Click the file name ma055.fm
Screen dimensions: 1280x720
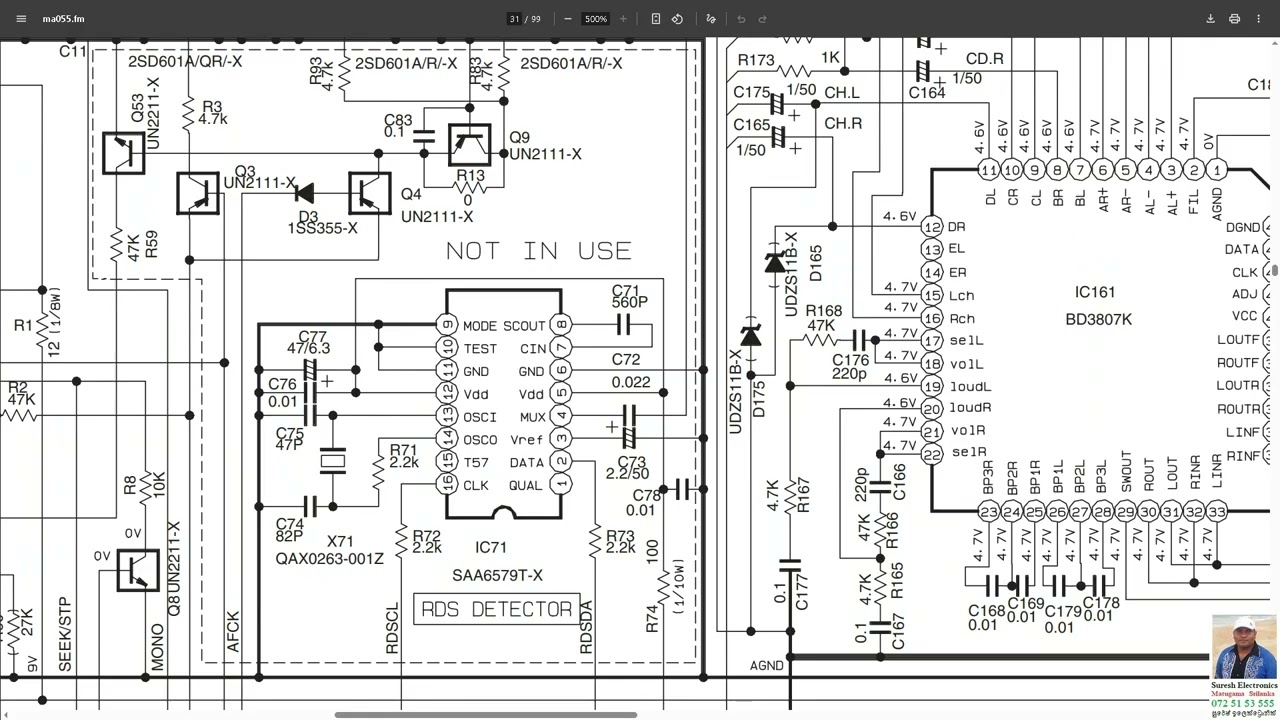pyautogui.click(x=63, y=19)
